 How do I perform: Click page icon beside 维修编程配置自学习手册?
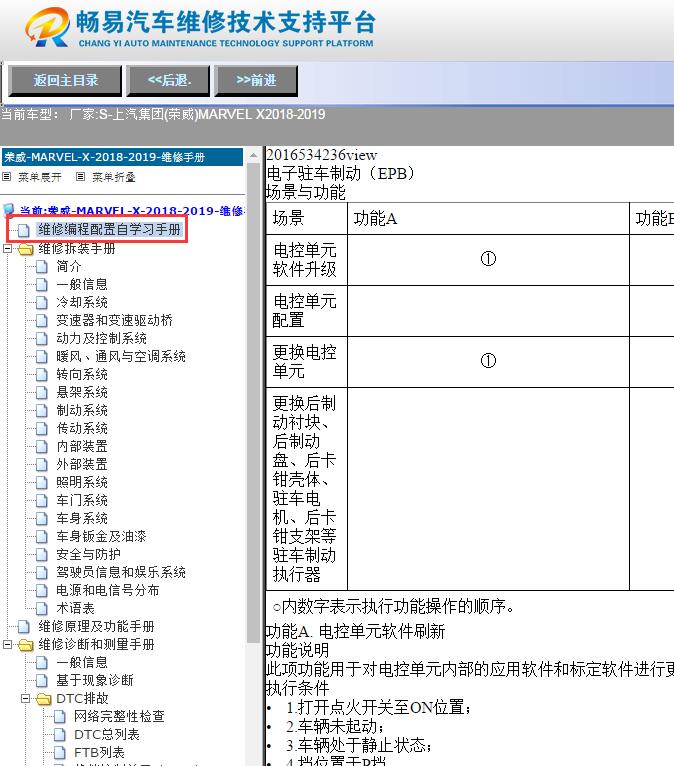23,230
